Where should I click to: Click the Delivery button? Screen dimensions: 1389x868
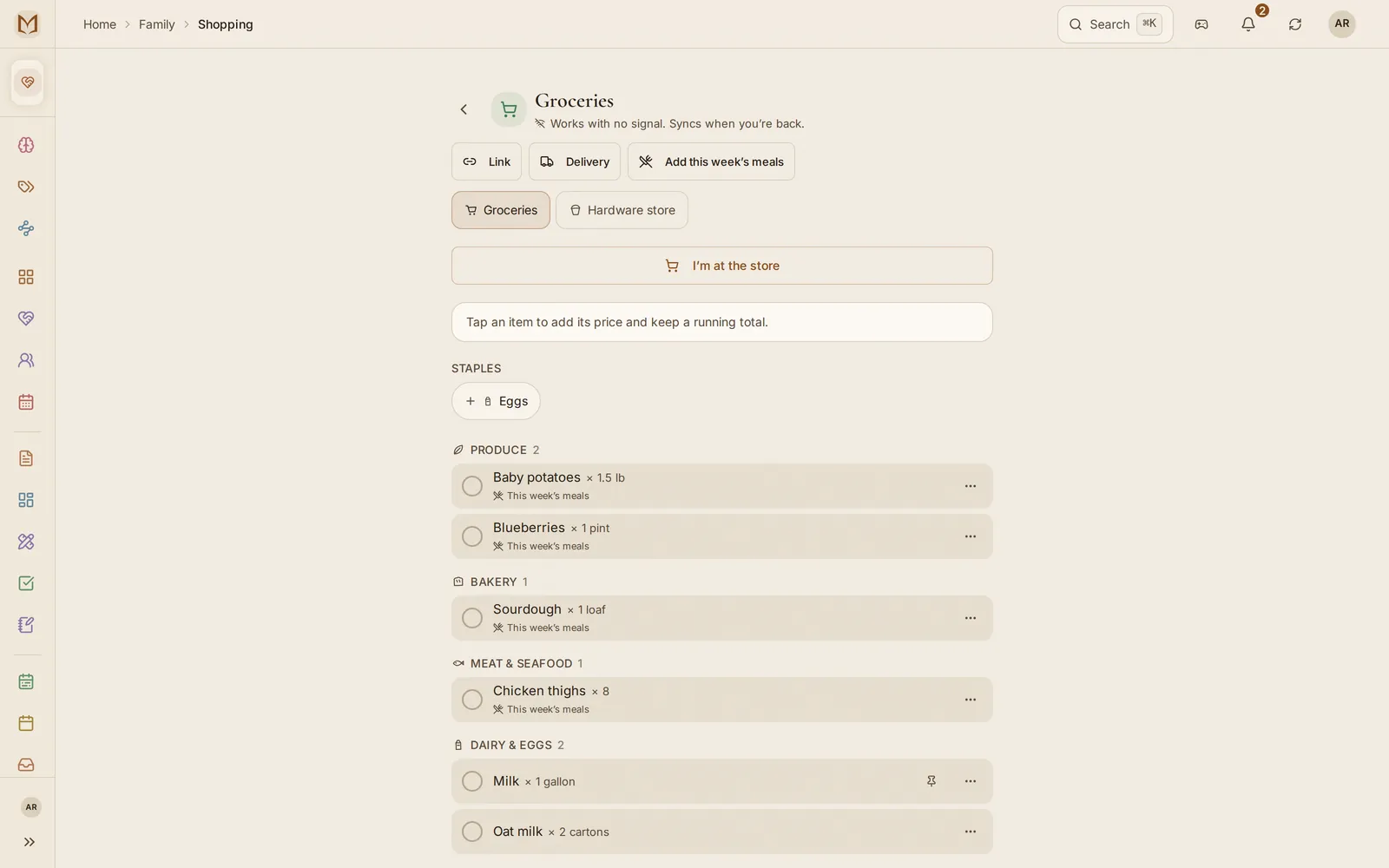[575, 161]
